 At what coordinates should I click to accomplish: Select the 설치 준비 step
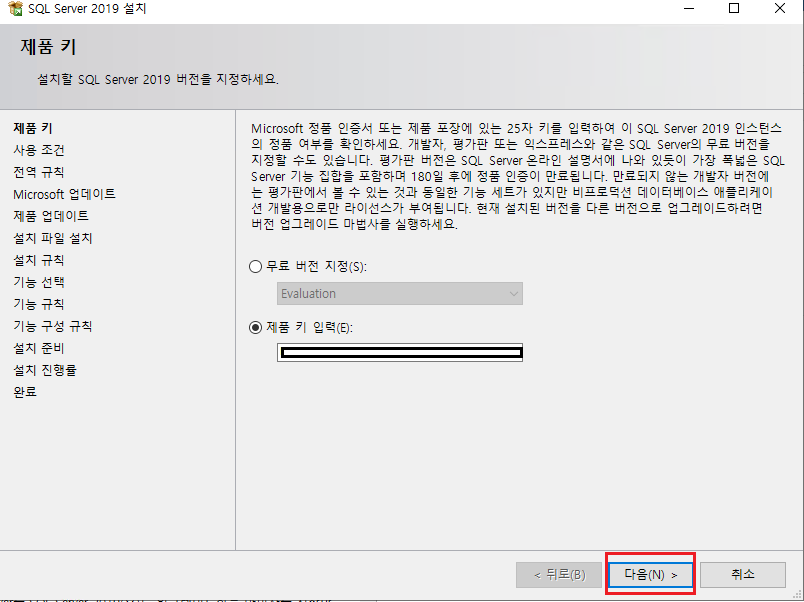pos(39,349)
